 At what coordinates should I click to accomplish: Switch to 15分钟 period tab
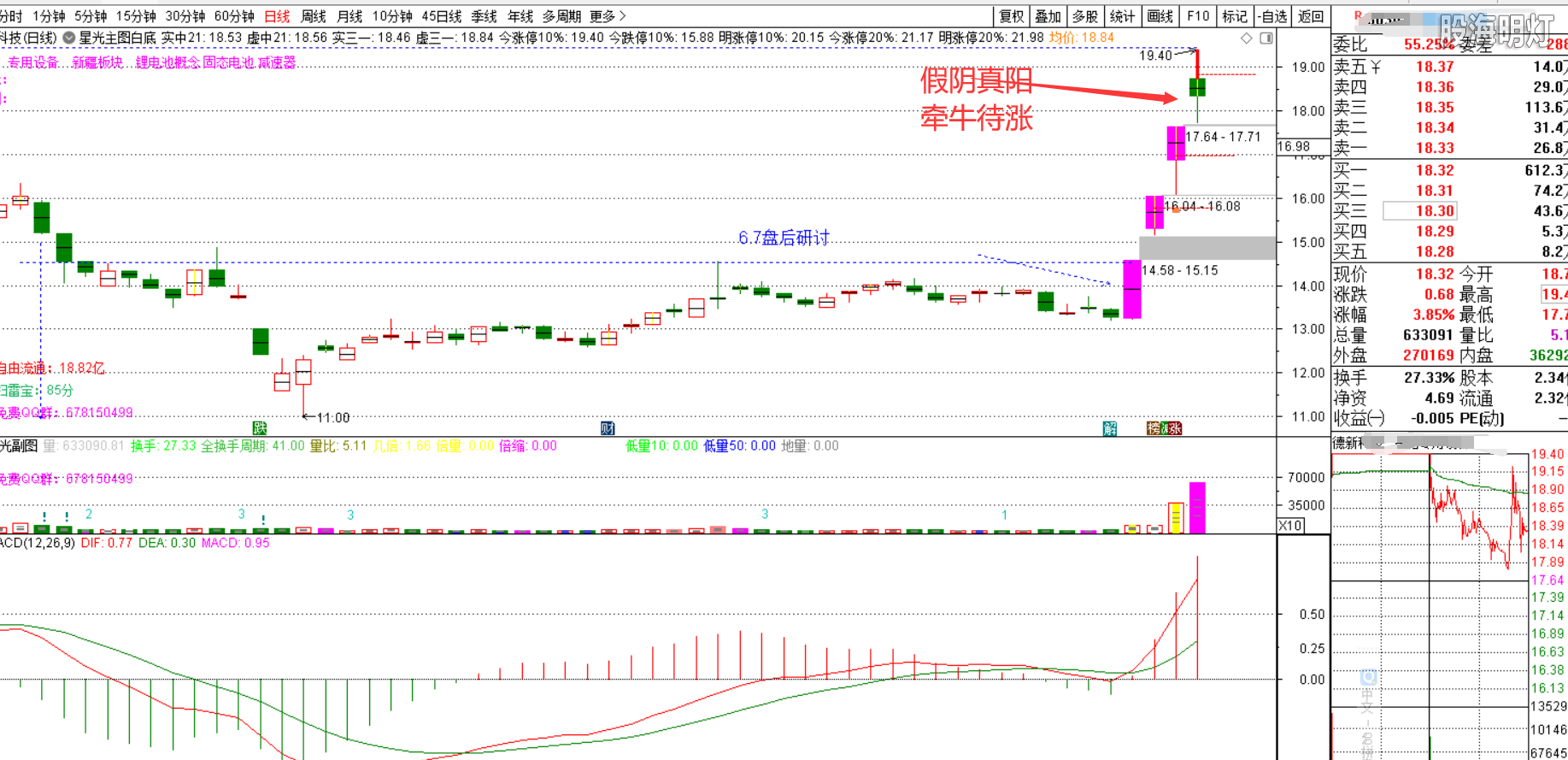(136, 16)
